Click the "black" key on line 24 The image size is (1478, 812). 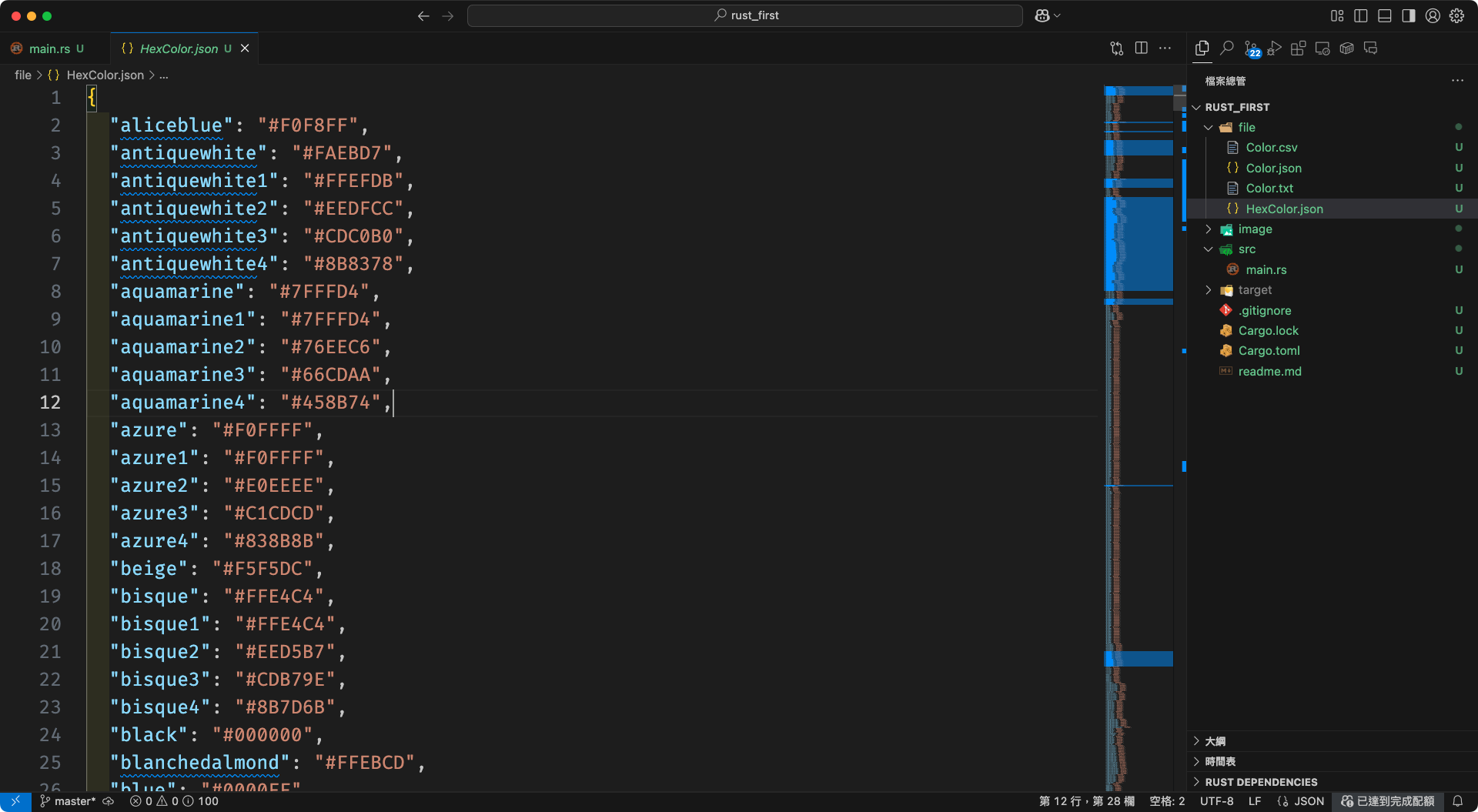[x=149, y=735]
